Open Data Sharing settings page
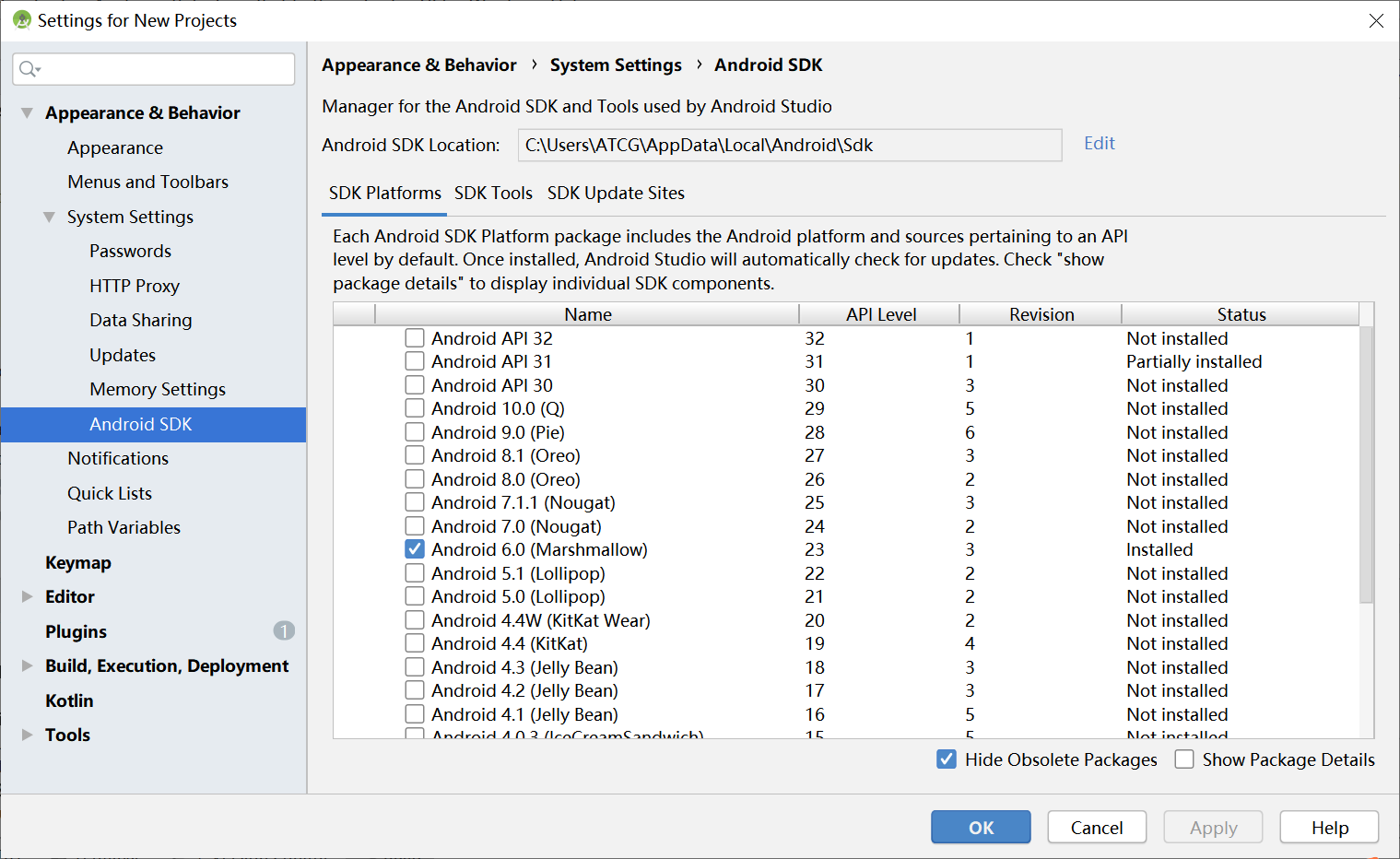The height and width of the screenshot is (859, 1400). (141, 320)
